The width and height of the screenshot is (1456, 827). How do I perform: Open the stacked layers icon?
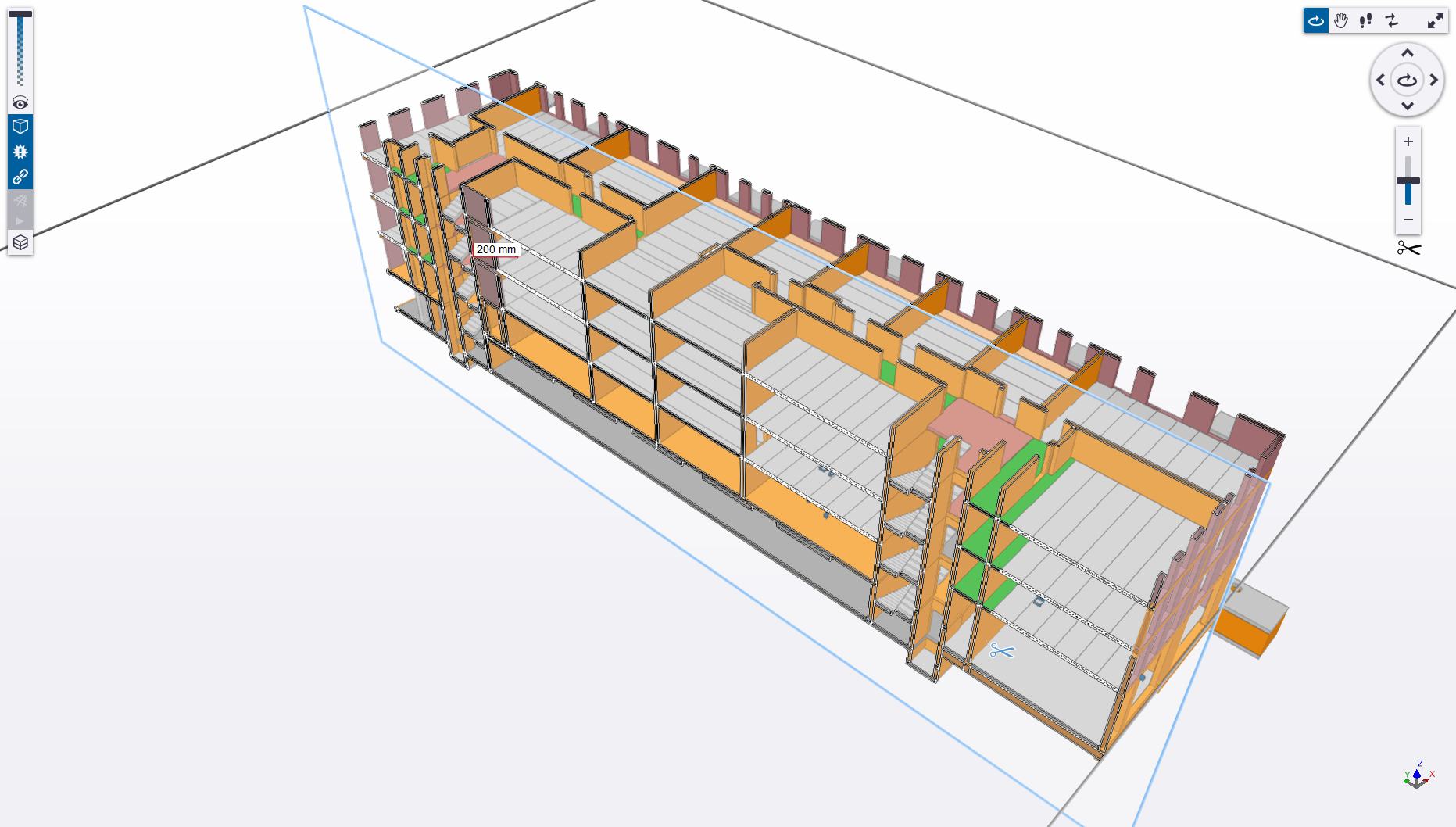[20, 242]
